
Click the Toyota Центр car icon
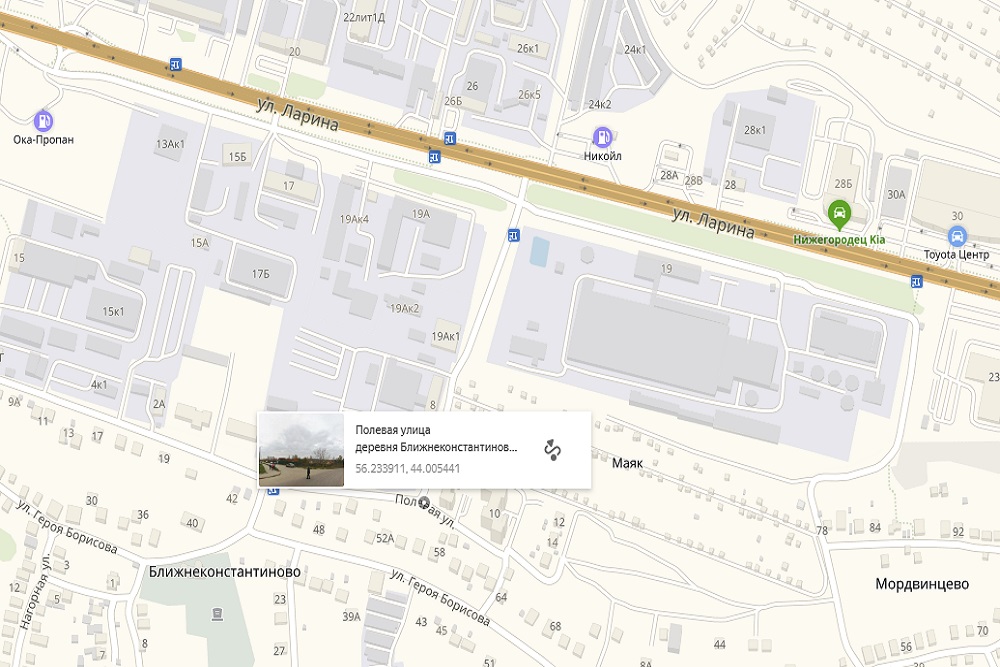click(x=957, y=236)
